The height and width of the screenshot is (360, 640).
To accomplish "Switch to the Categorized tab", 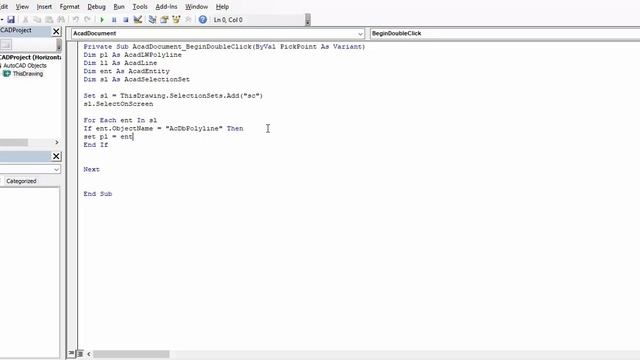I will pyautogui.click(x=21, y=181).
